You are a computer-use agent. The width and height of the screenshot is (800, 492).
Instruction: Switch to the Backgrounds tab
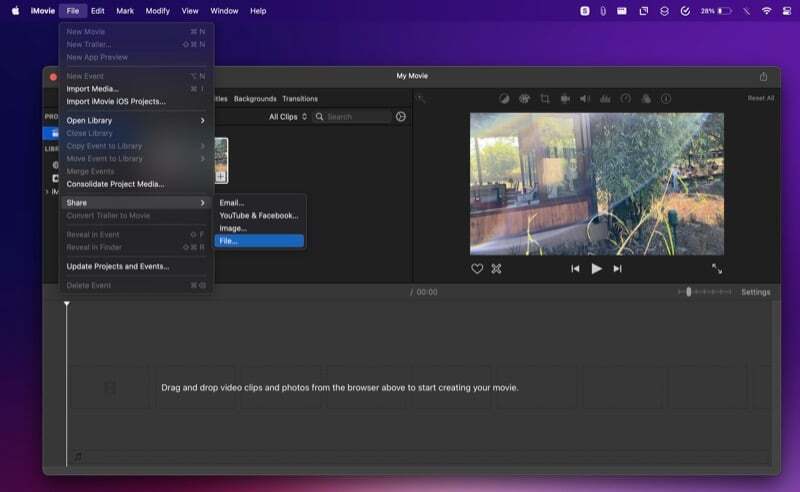[x=255, y=99]
